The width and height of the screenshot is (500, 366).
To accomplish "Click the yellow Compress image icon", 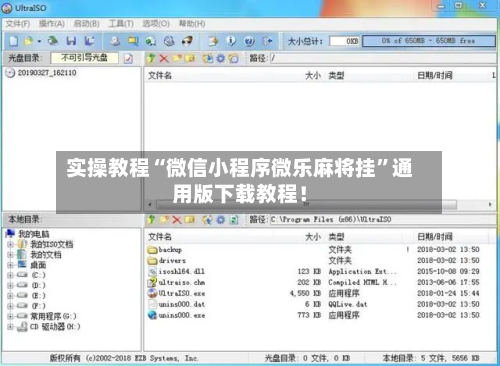I will point(133,41).
